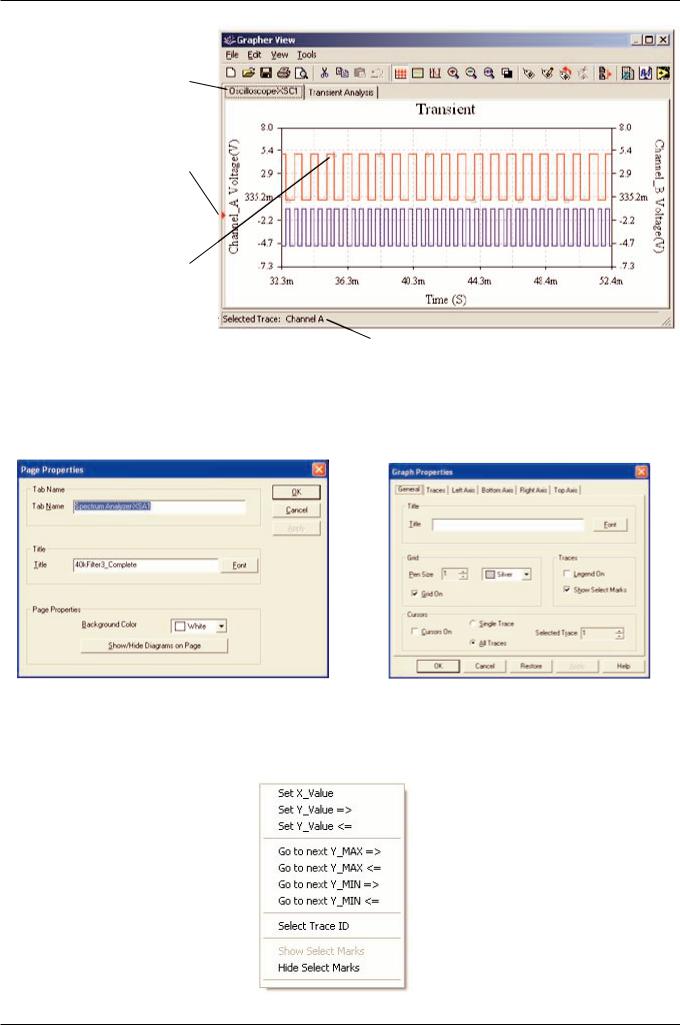
Task: Click OK in Graph Properties dialog
Action: click(x=437, y=666)
